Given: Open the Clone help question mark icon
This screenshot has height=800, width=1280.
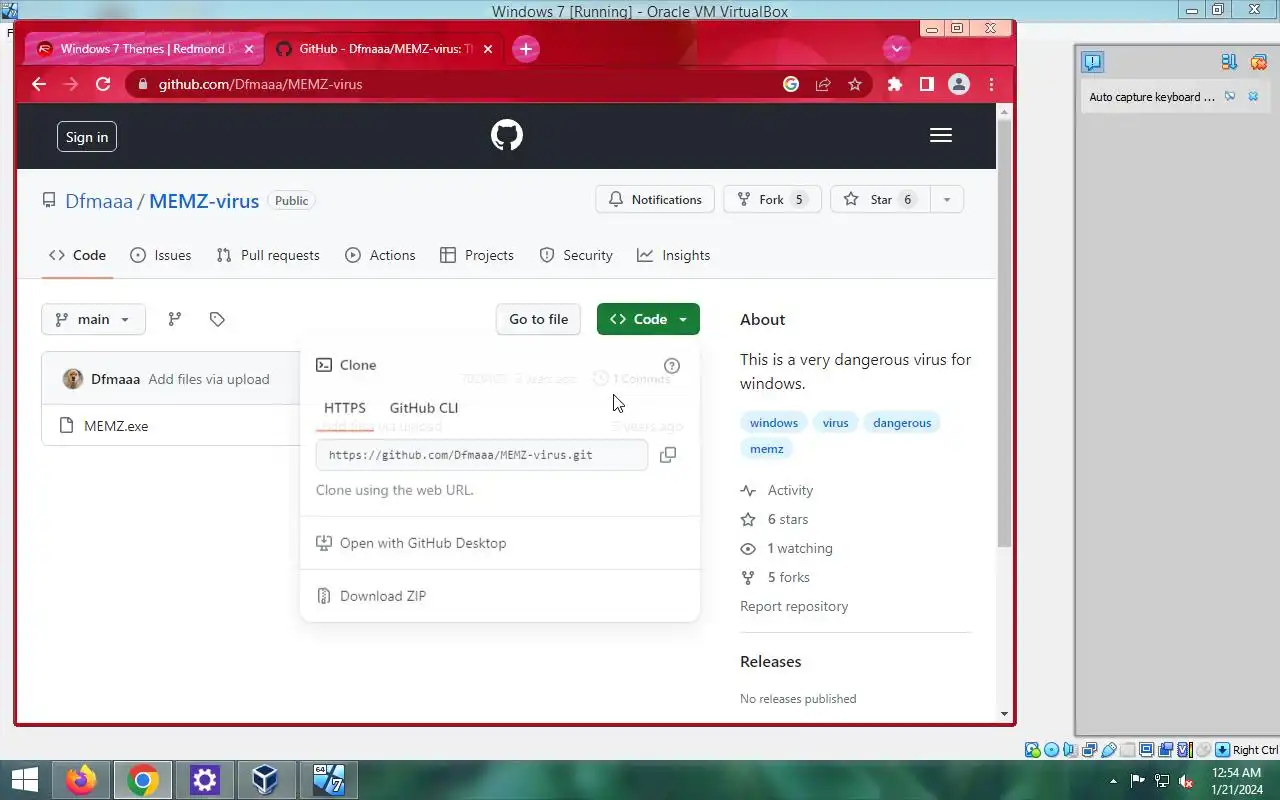Looking at the screenshot, I should pyautogui.click(x=672, y=366).
